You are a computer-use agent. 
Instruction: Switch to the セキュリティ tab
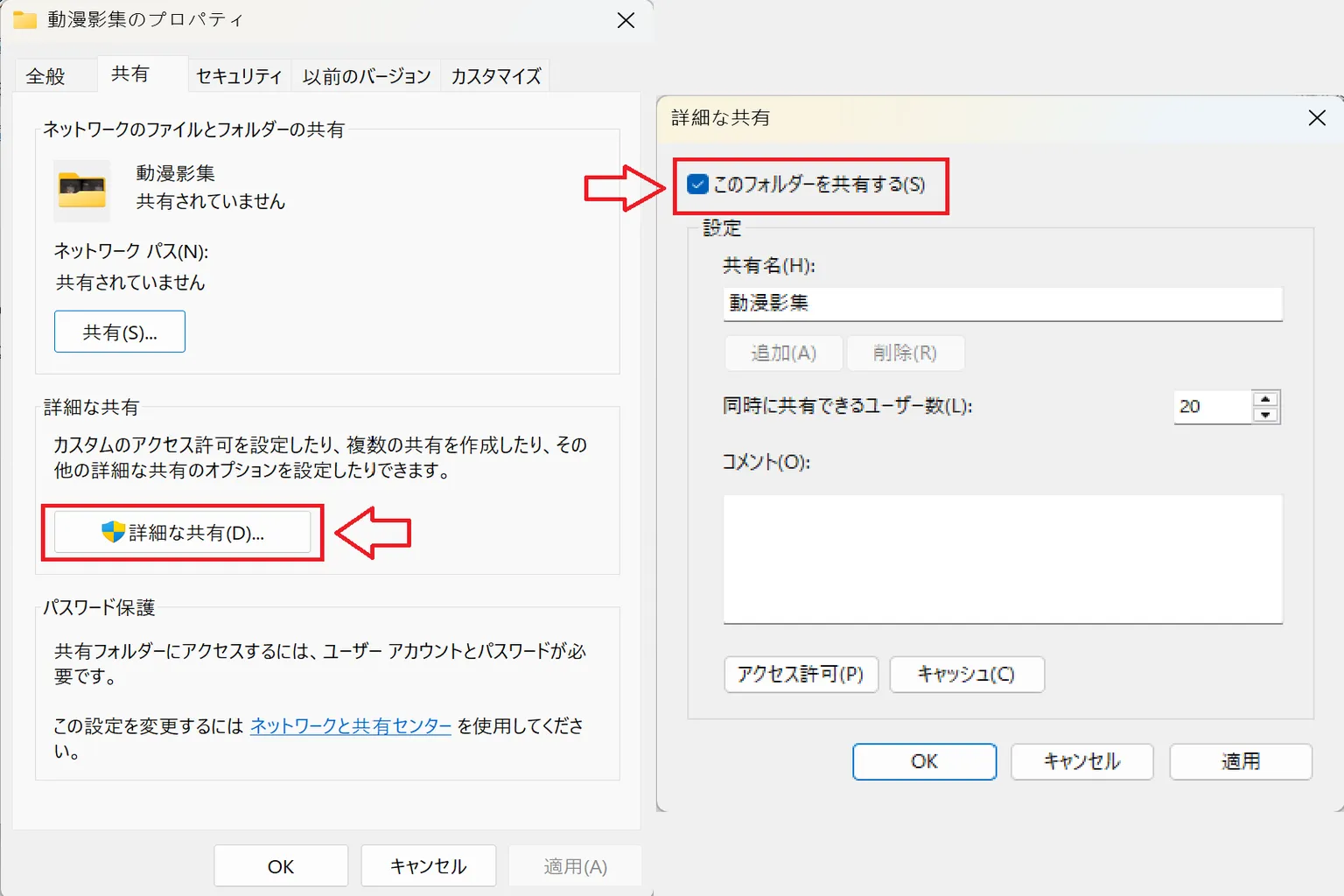239,76
